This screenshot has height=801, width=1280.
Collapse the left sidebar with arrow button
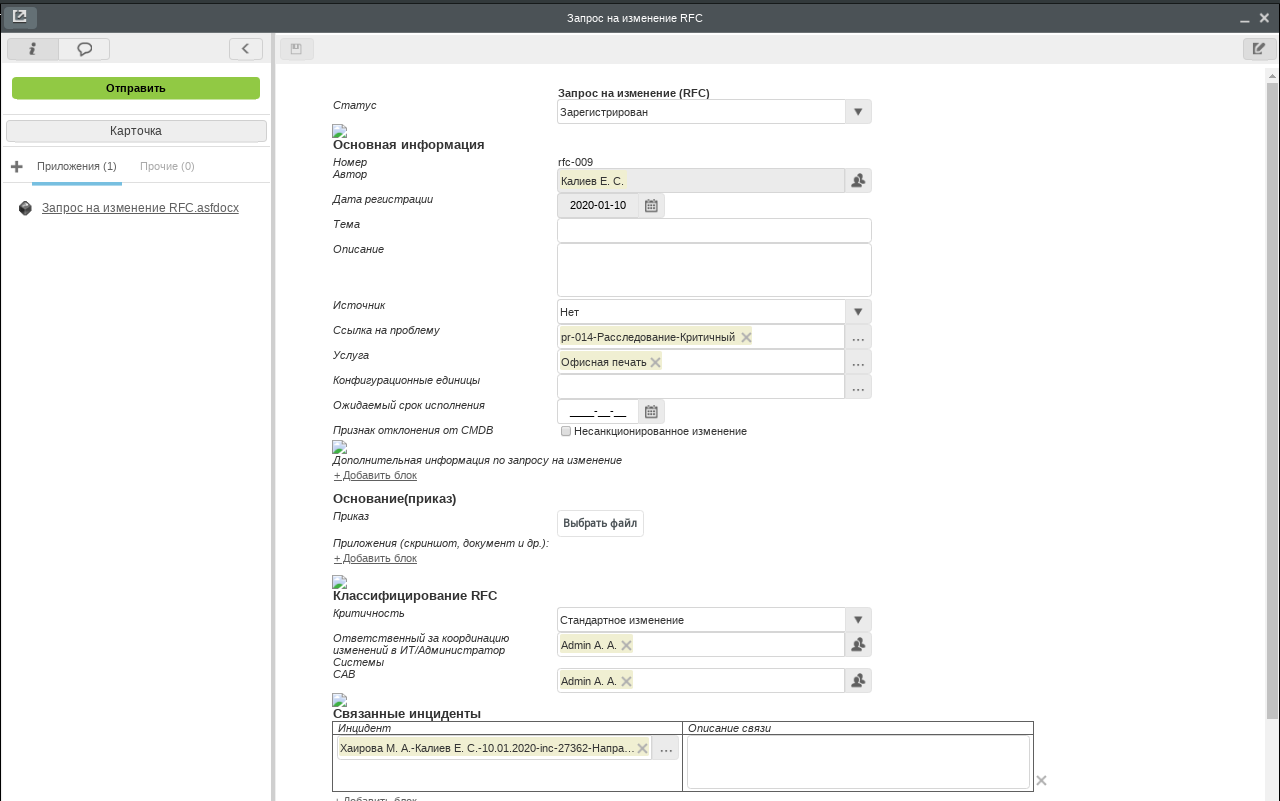pos(246,49)
